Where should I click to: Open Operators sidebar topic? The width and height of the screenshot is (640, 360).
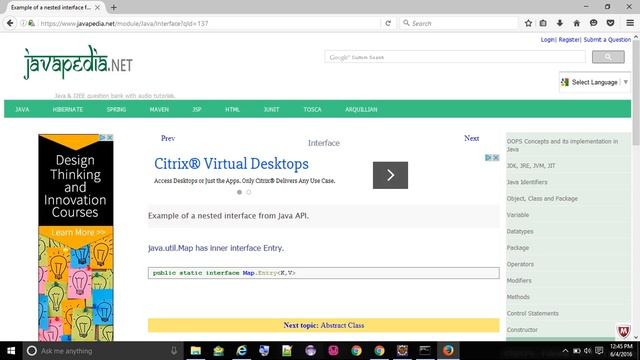coord(520,264)
